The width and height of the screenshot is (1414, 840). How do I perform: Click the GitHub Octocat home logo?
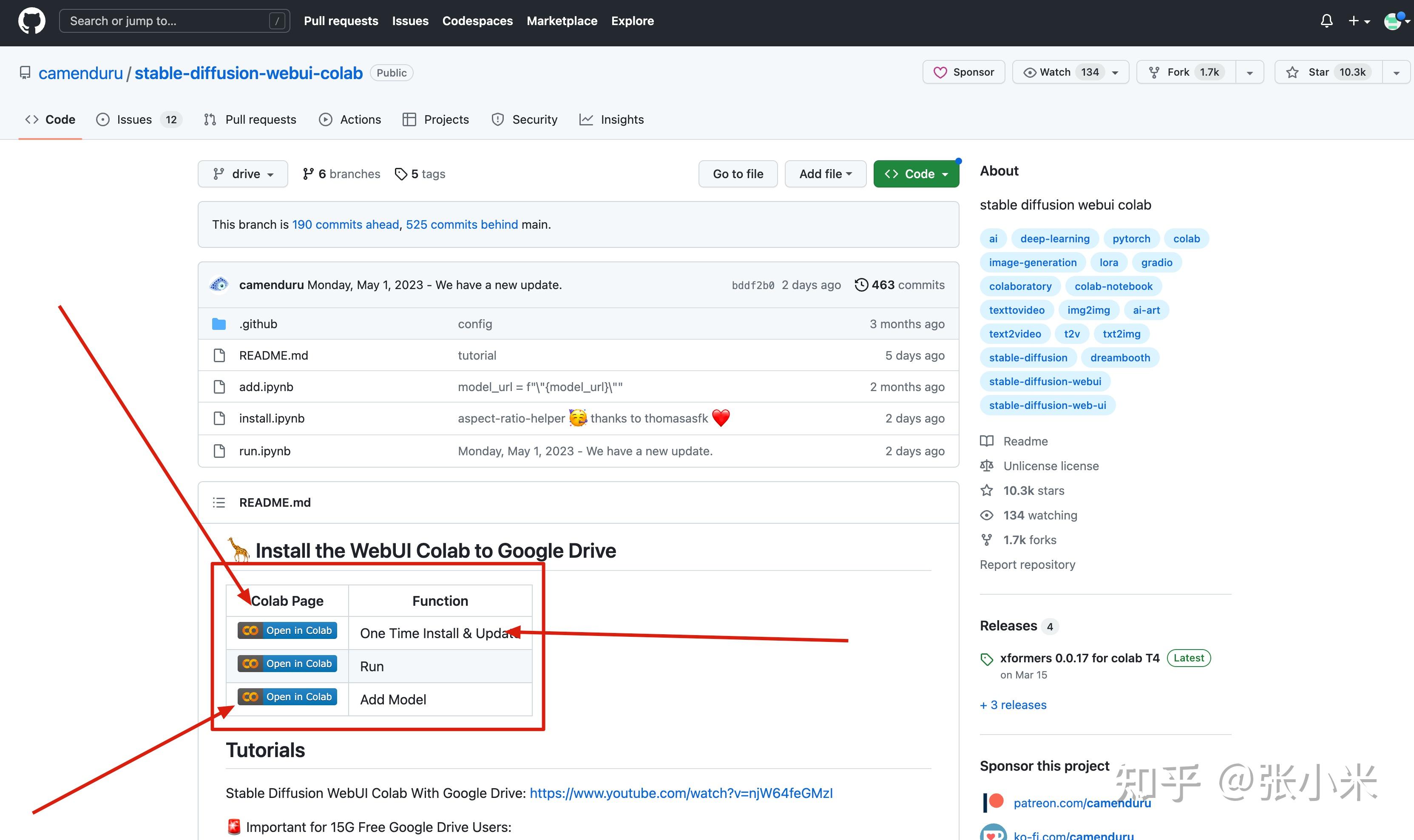(x=32, y=21)
